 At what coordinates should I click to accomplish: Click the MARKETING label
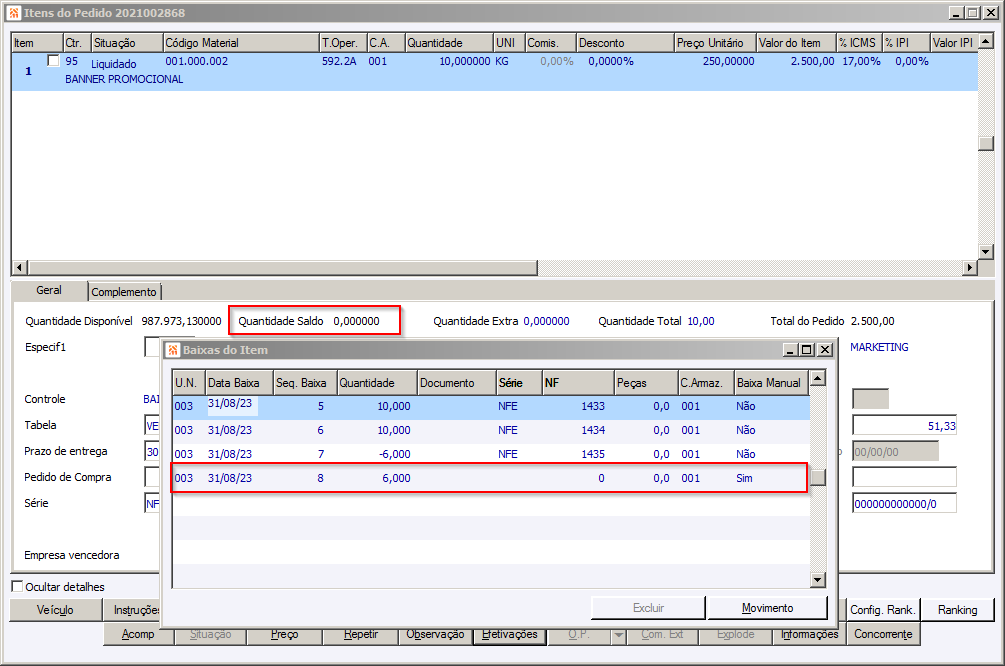(879, 347)
